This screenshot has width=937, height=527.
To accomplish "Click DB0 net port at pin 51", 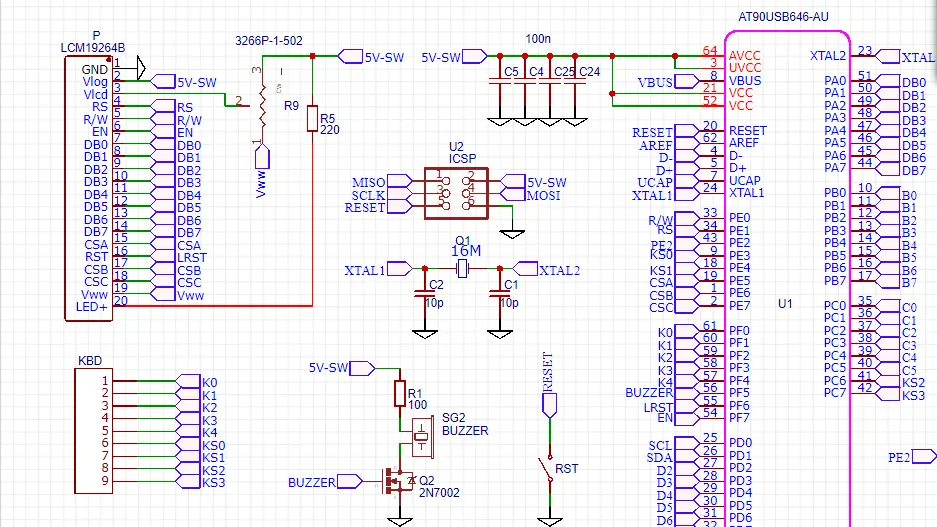I will click(x=888, y=81).
